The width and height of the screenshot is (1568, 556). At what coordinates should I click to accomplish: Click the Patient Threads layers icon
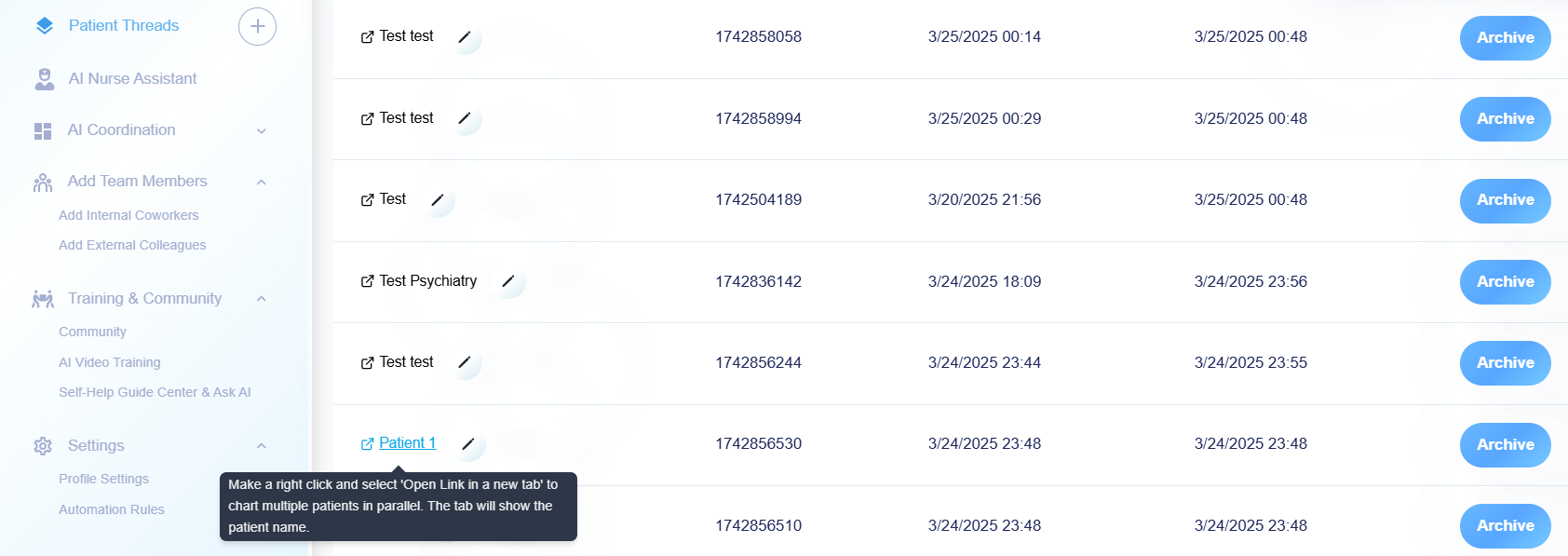click(44, 26)
